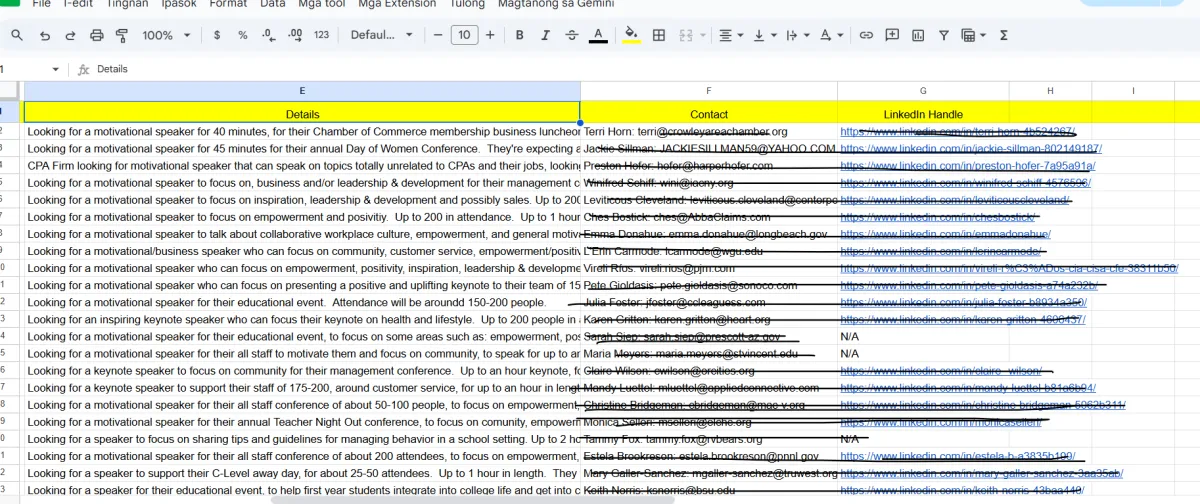Click the formula bar showing Details
Screen dimensions: 1200x504
[x=640, y=69]
